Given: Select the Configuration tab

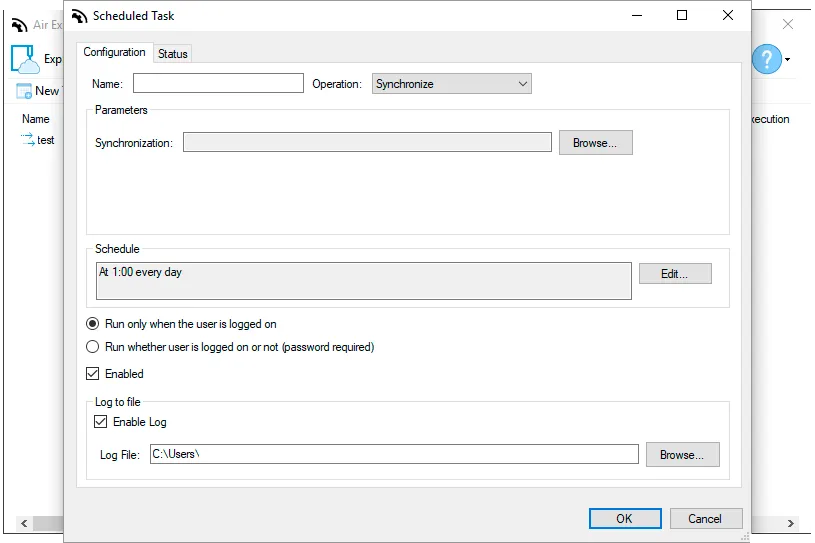Looking at the screenshot, I should tap(114, 52).
